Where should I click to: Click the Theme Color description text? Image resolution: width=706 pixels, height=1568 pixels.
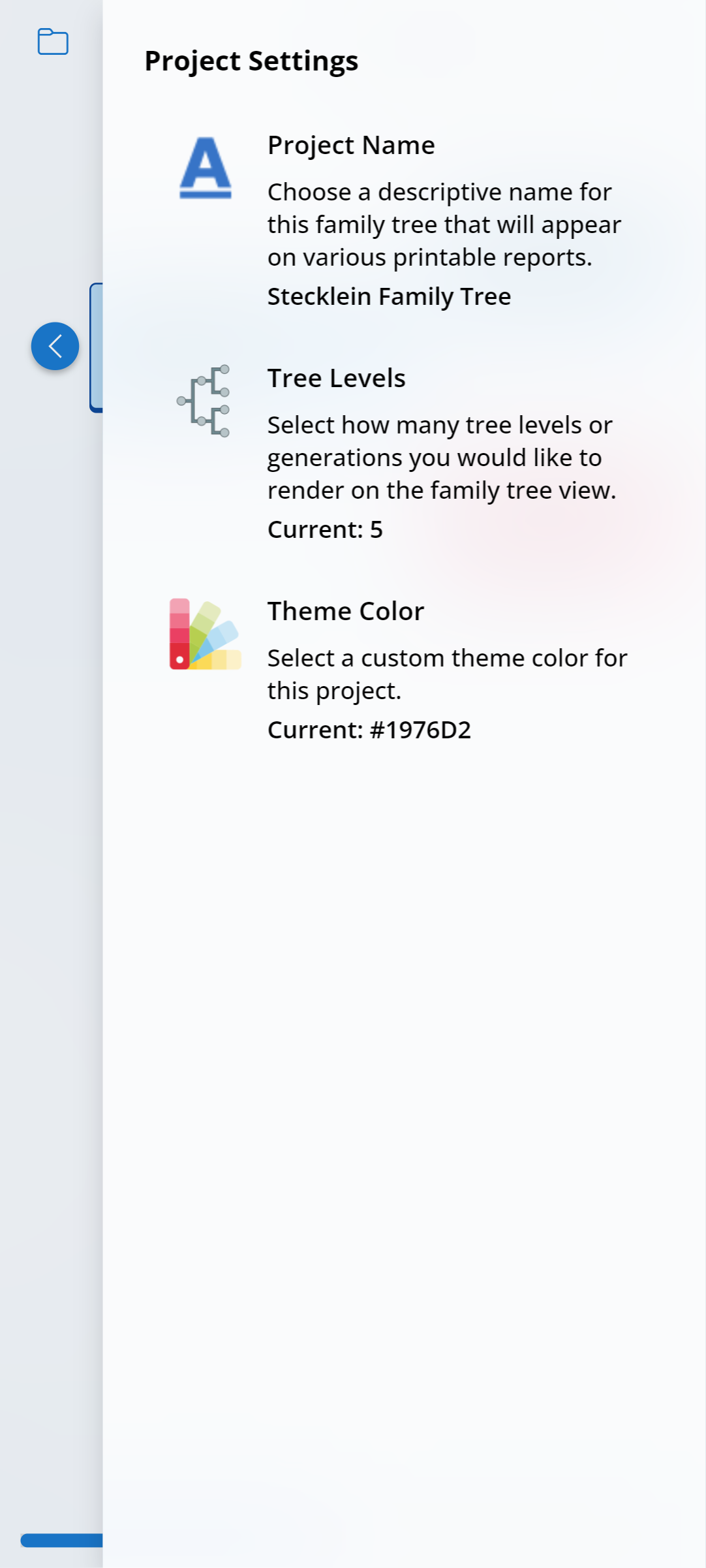447,674
